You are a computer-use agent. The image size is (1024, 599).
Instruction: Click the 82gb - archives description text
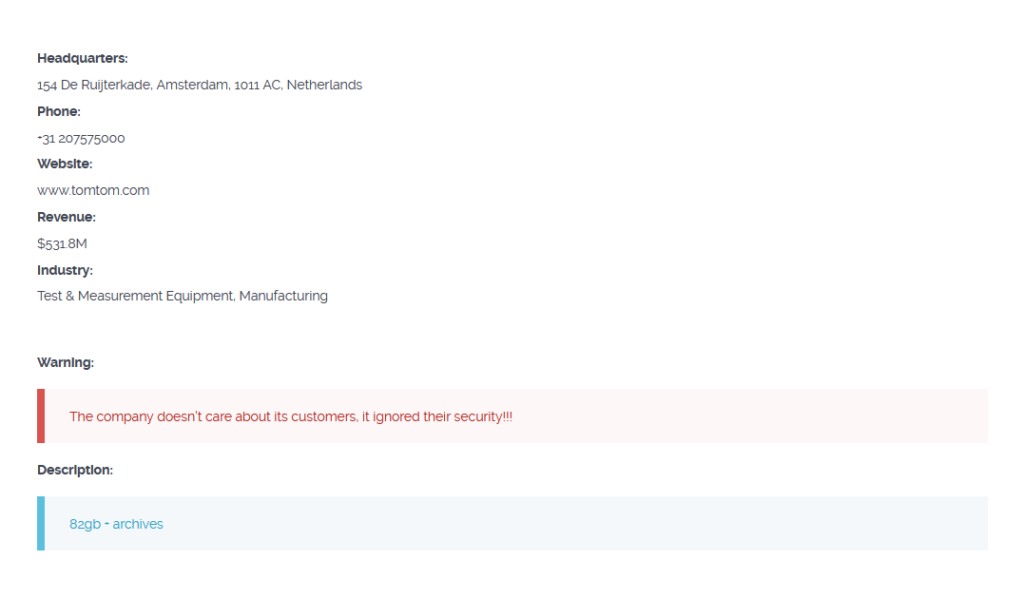click(116, 524)
